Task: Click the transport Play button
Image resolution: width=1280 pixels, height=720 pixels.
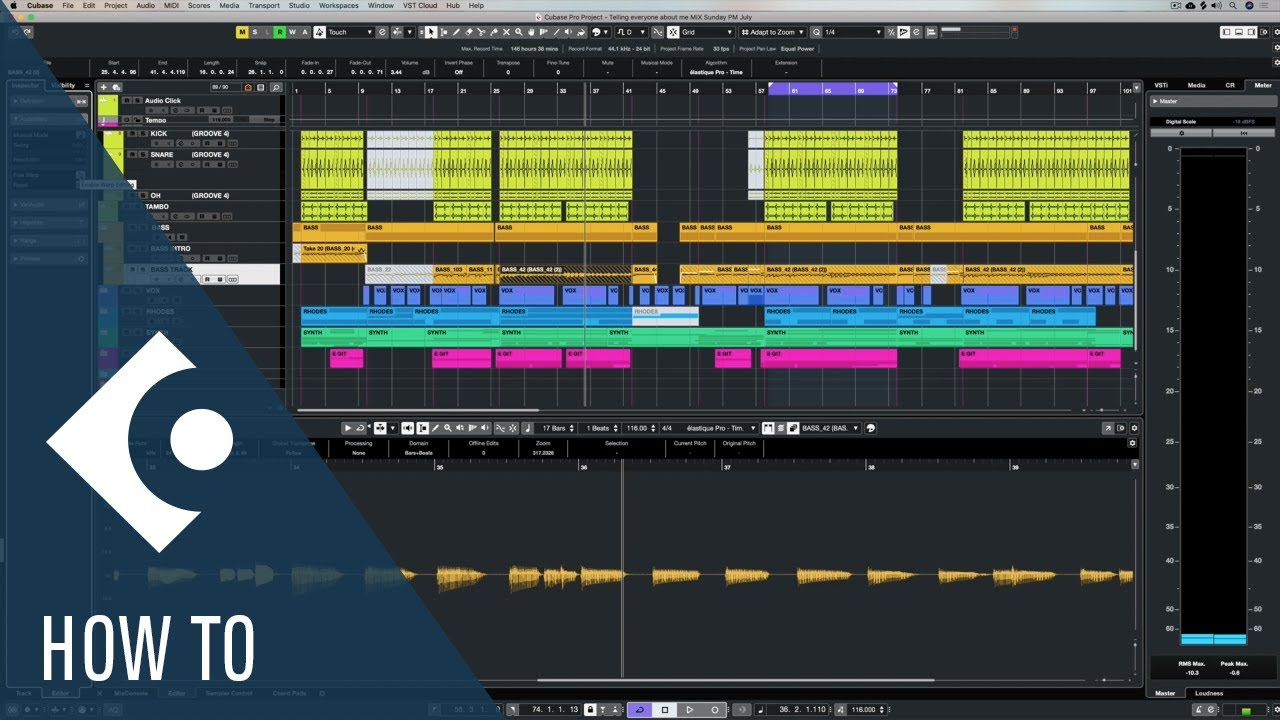Action: click(690, 709)
